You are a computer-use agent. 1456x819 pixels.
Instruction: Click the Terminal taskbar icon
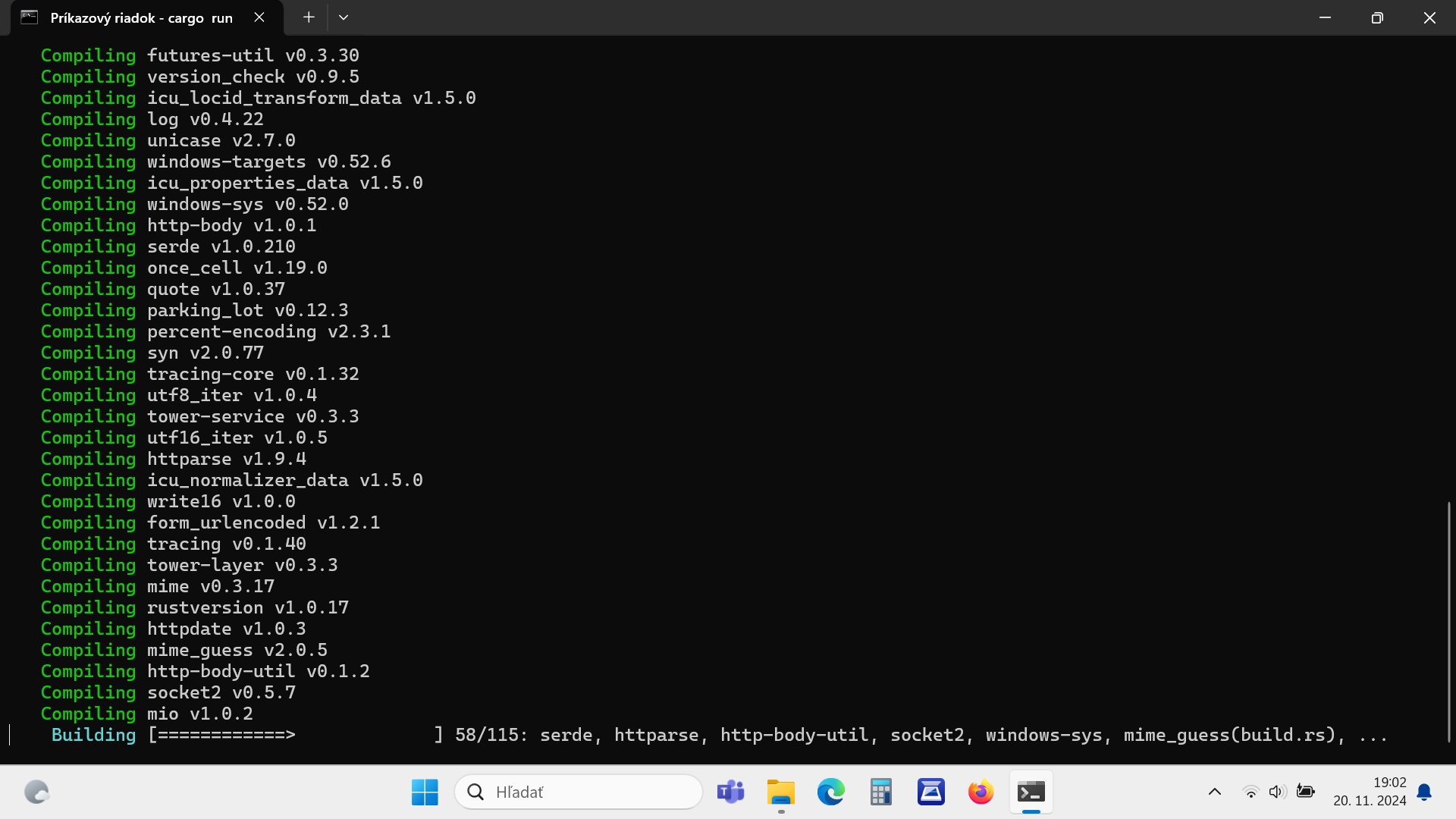click(x=1031, y=792)
